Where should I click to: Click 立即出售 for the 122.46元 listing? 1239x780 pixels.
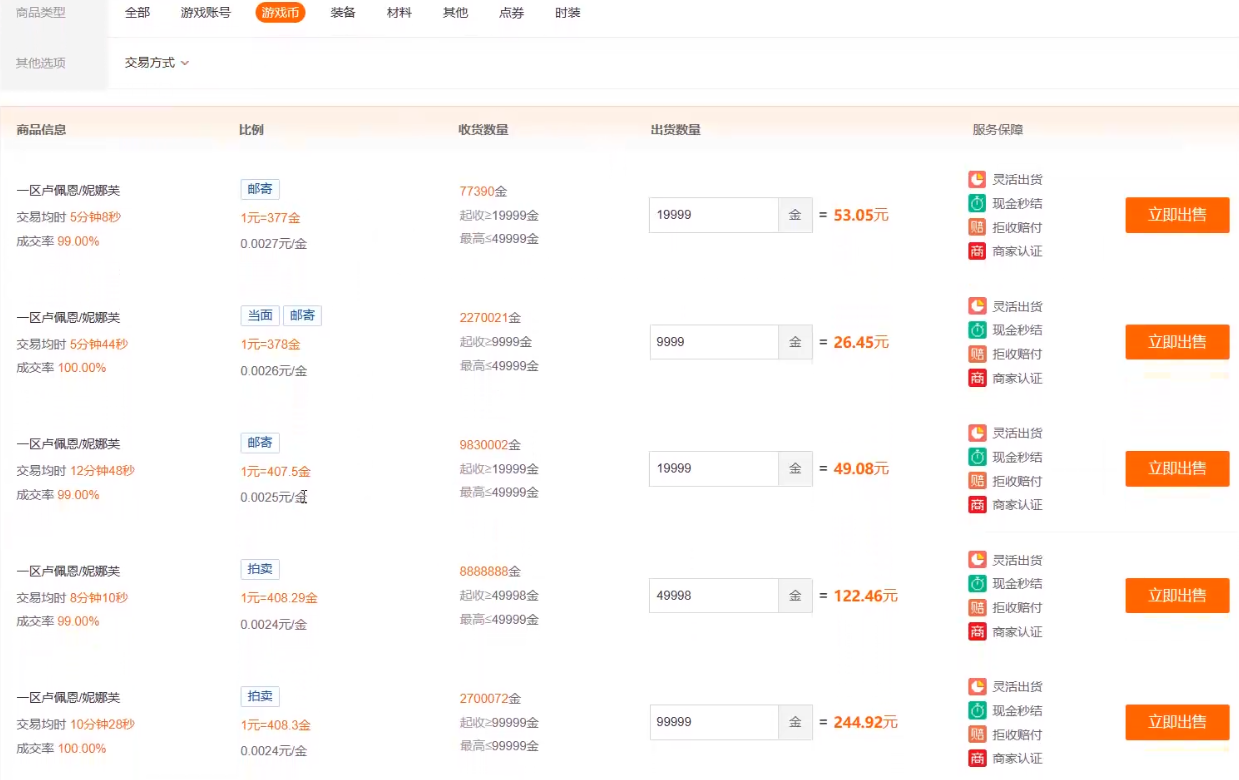tap(1177, 596)
